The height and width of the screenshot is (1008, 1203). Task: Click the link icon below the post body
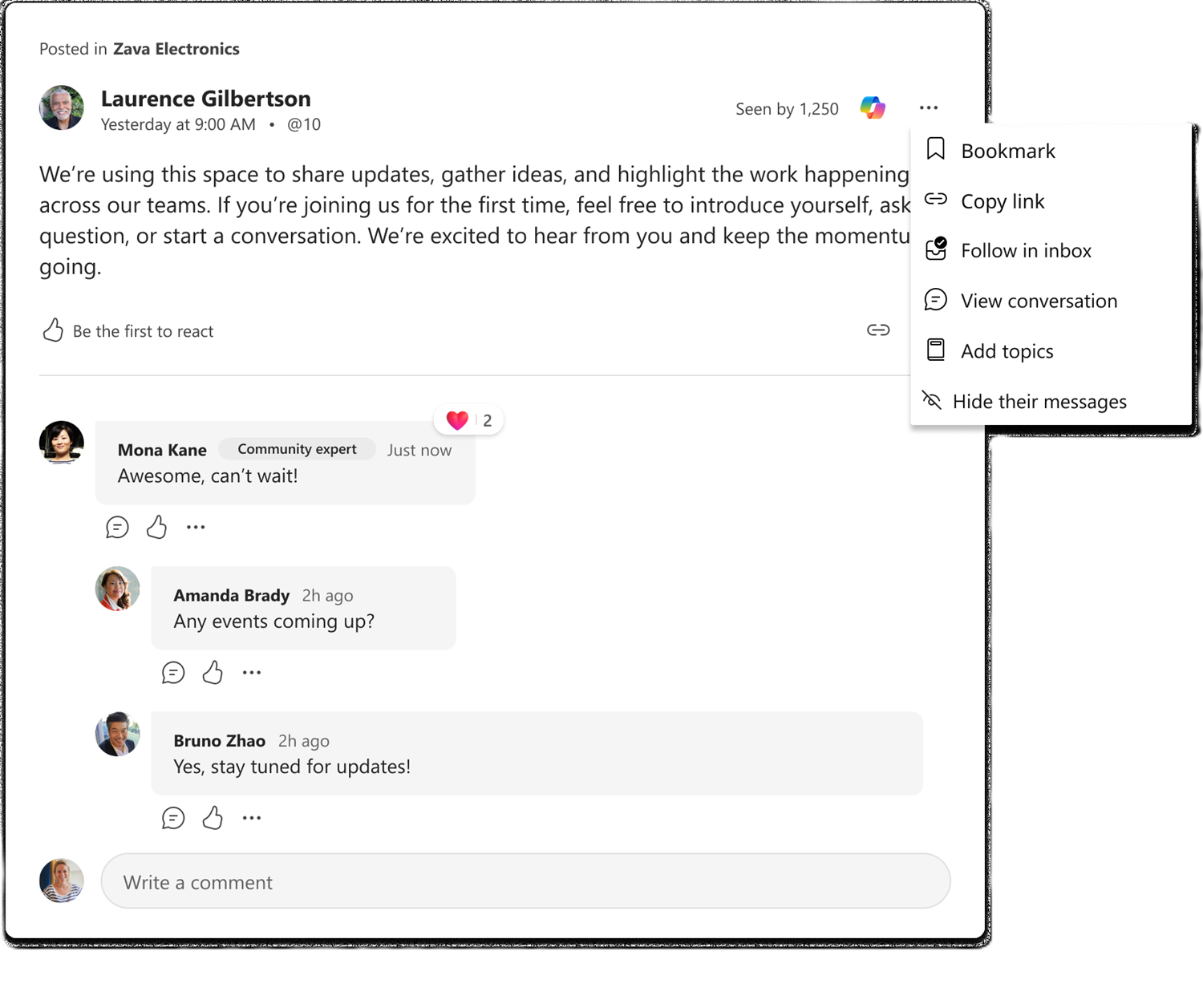pos(878,330)
